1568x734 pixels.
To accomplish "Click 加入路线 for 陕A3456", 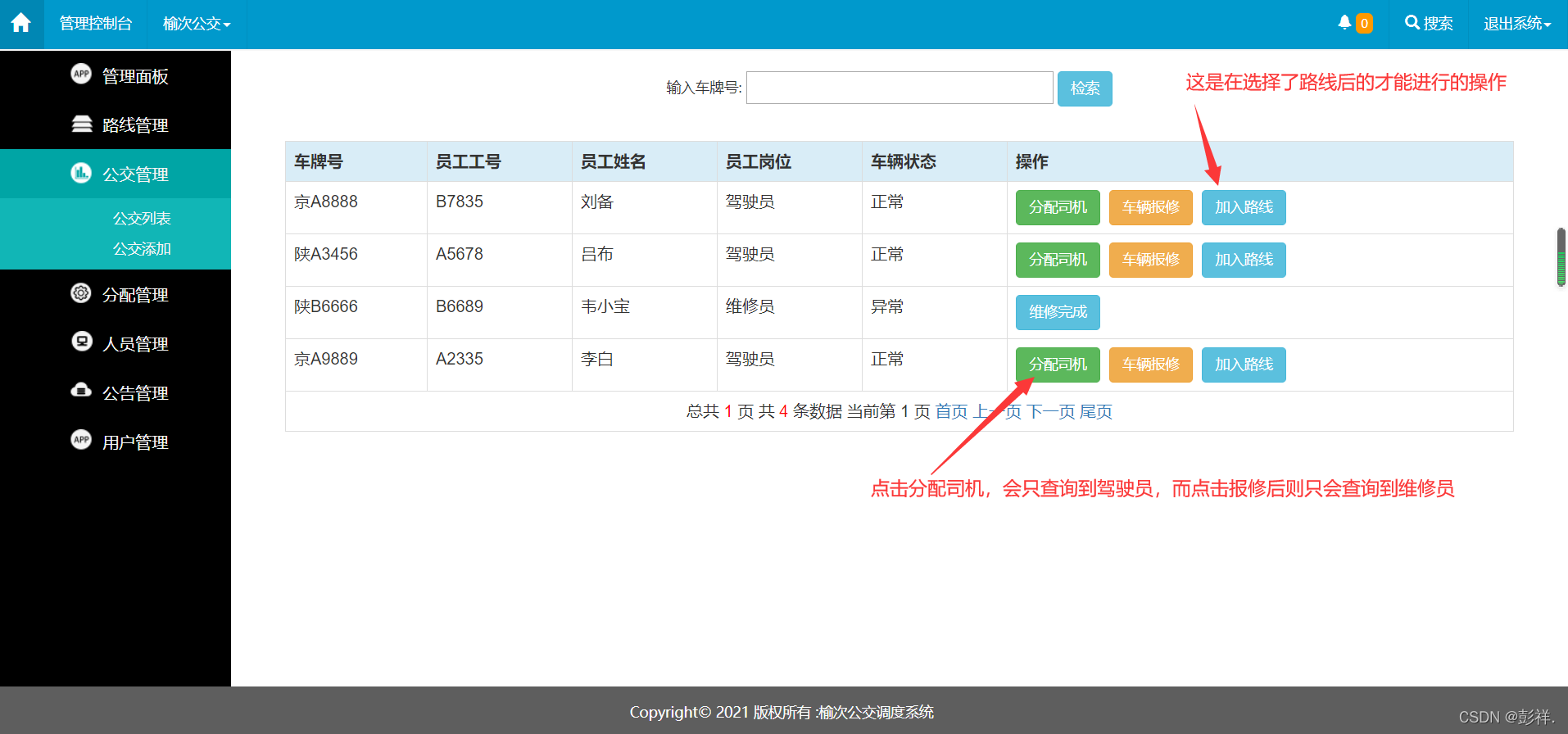I will (x=1244, y=260).
